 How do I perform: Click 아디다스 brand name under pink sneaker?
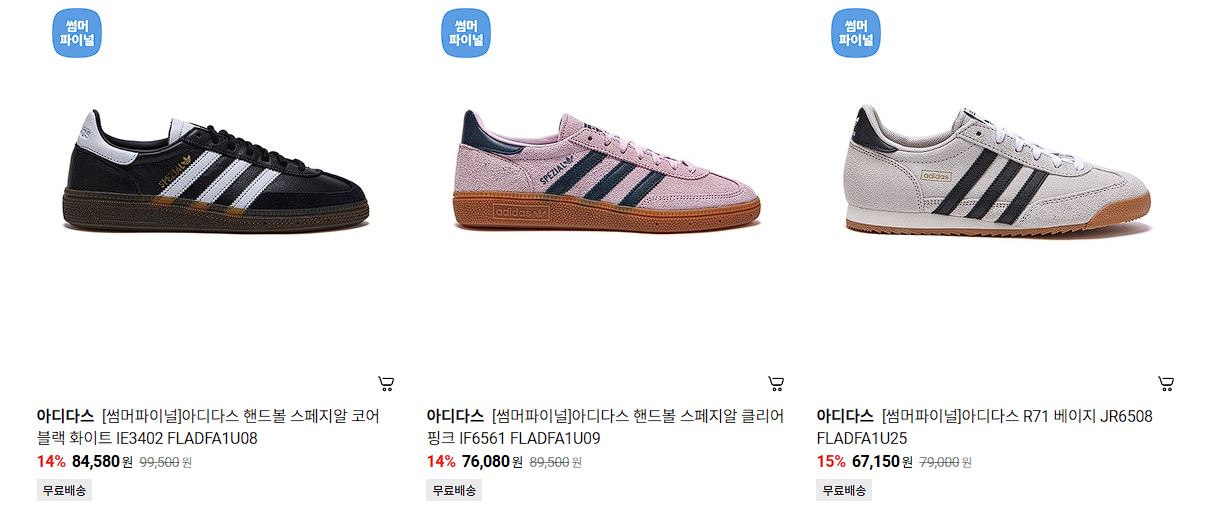455,416
